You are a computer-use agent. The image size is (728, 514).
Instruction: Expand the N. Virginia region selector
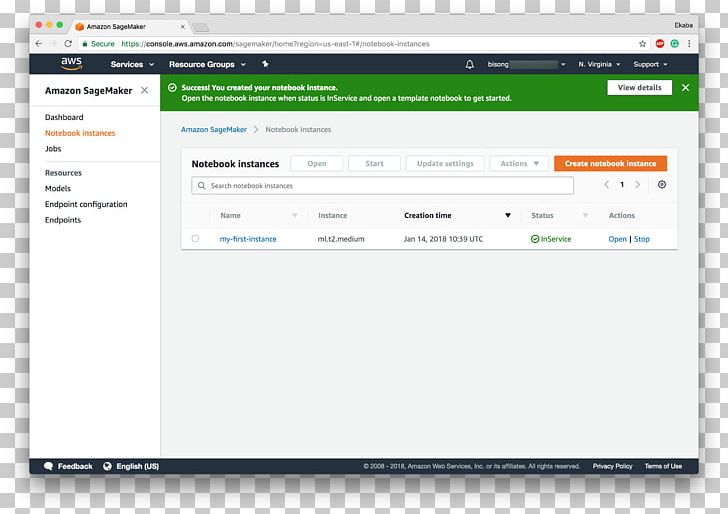(x=599, y=64)
